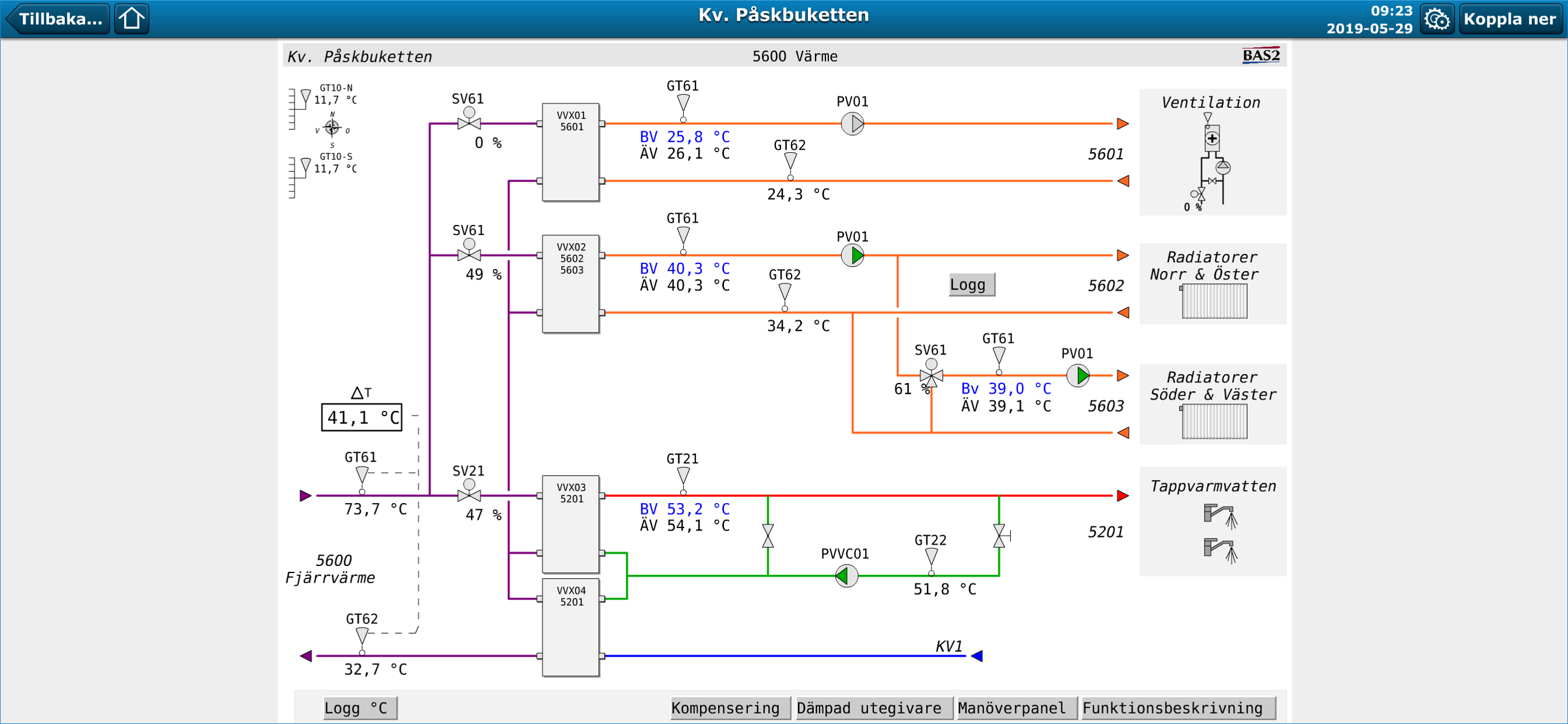Open Tappvarmvatten lower tap icon
Image resolution: width=1568 pixels, height=724 pixels.
[x=1220, y=551]
